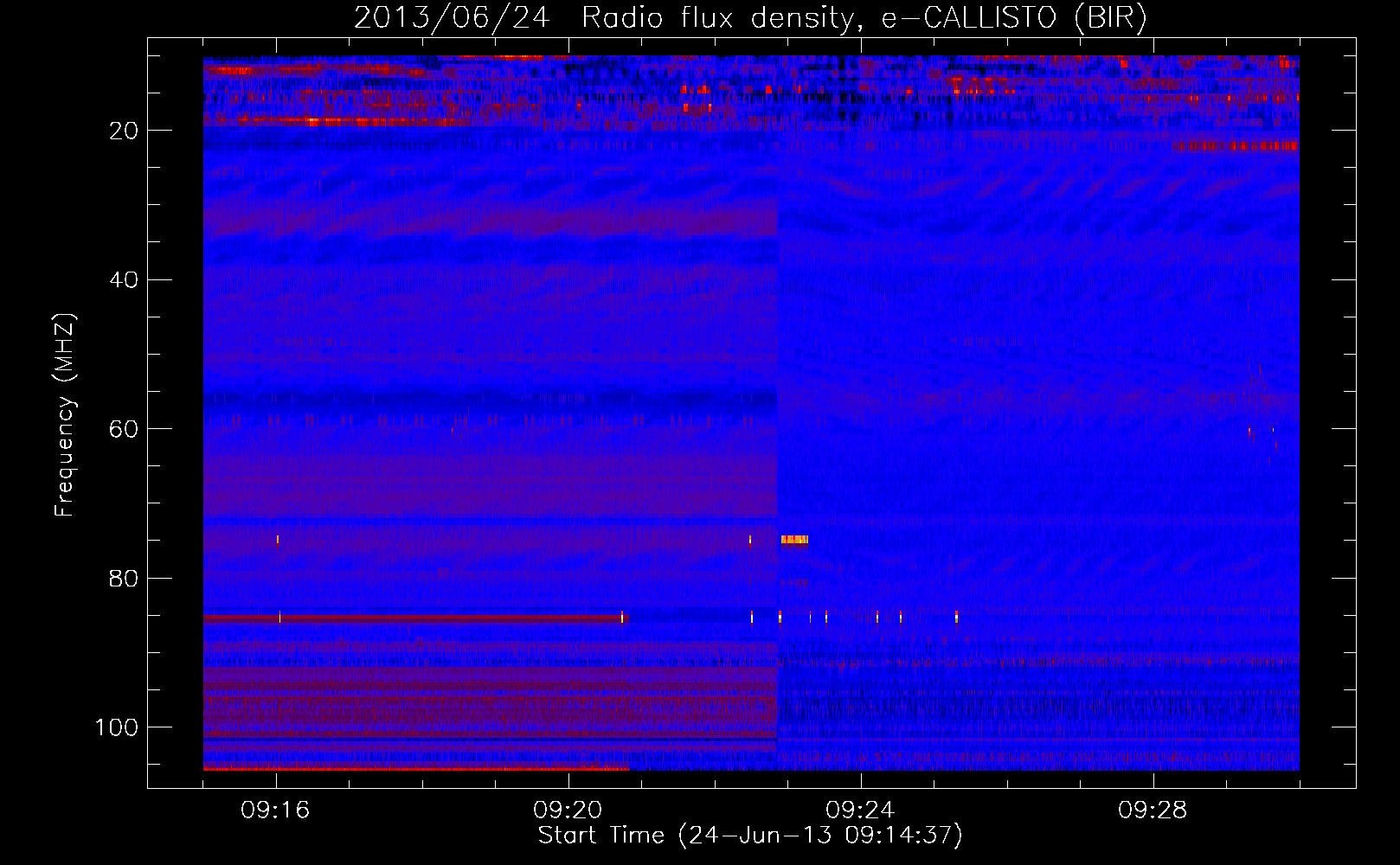Click the red horizontal band near 85 MHz

point(415,618)
